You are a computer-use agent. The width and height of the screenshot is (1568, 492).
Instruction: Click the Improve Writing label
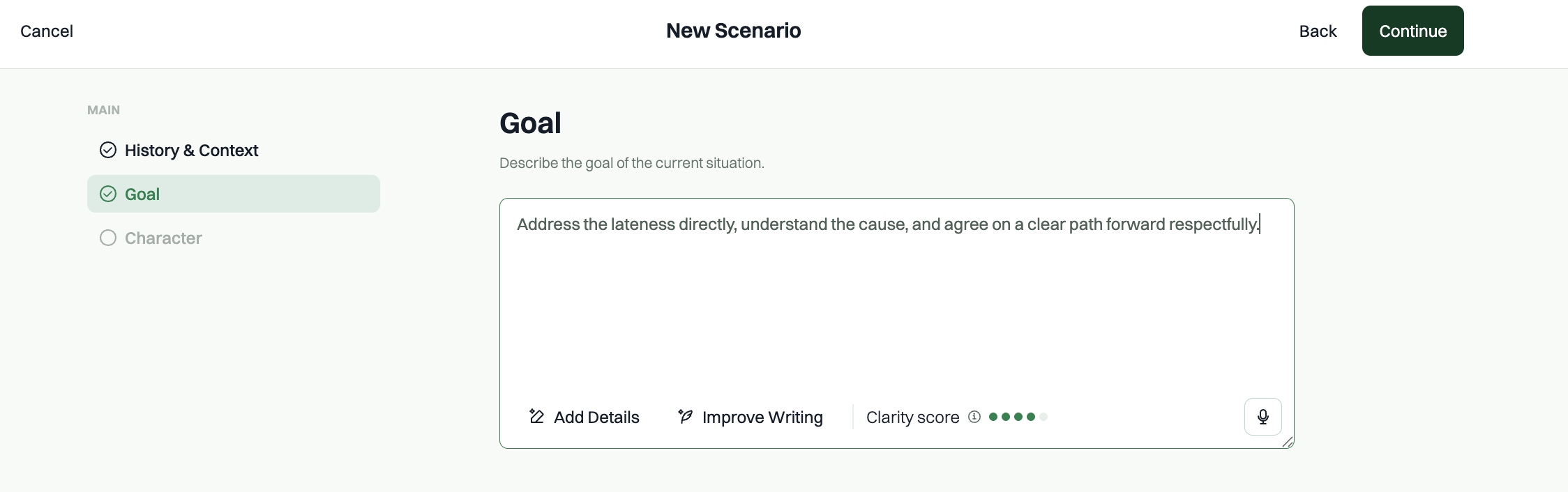coord(762,417)
